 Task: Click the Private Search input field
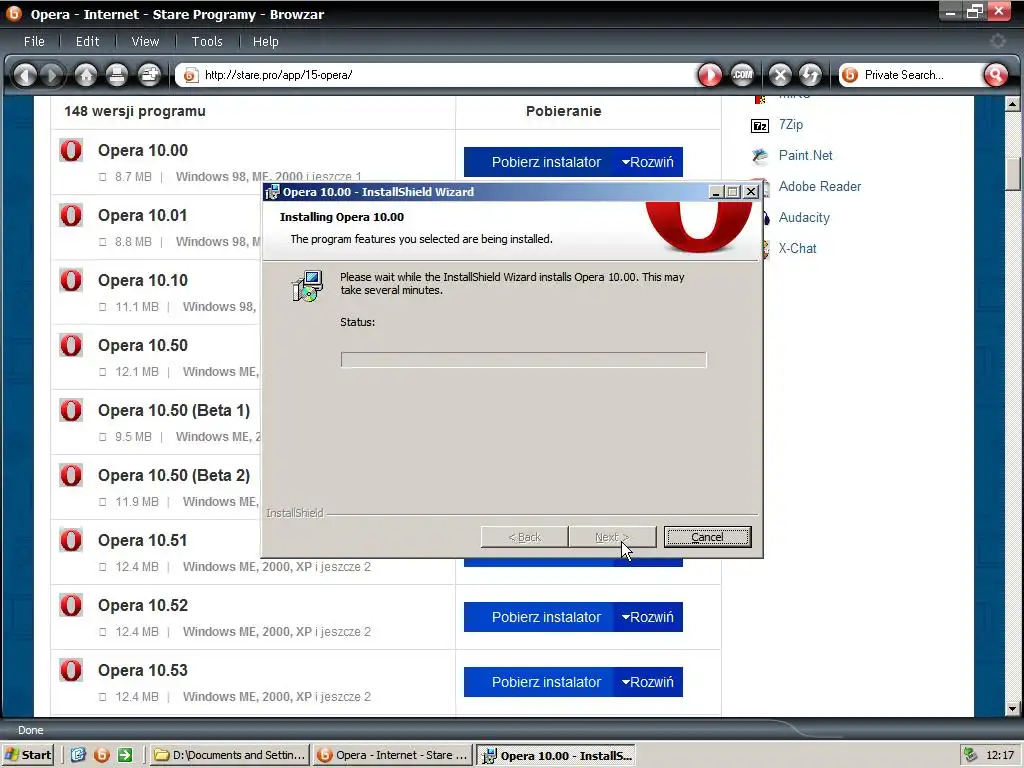(x=912, y=75)
